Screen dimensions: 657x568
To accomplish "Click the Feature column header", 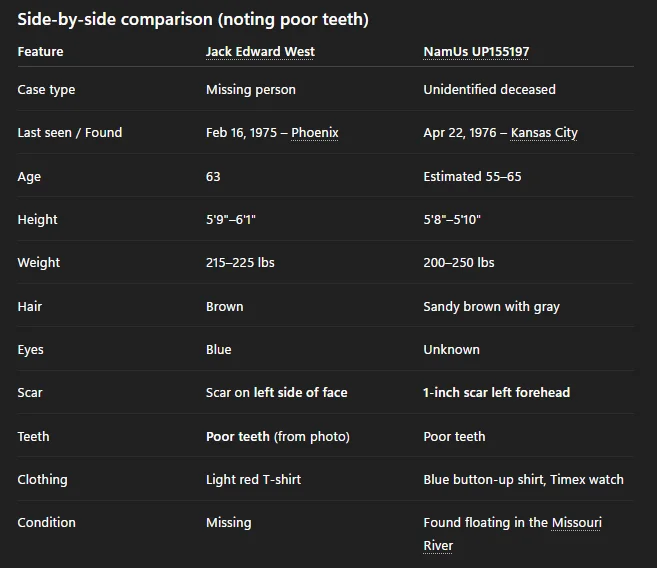I will tap(40, 52).
